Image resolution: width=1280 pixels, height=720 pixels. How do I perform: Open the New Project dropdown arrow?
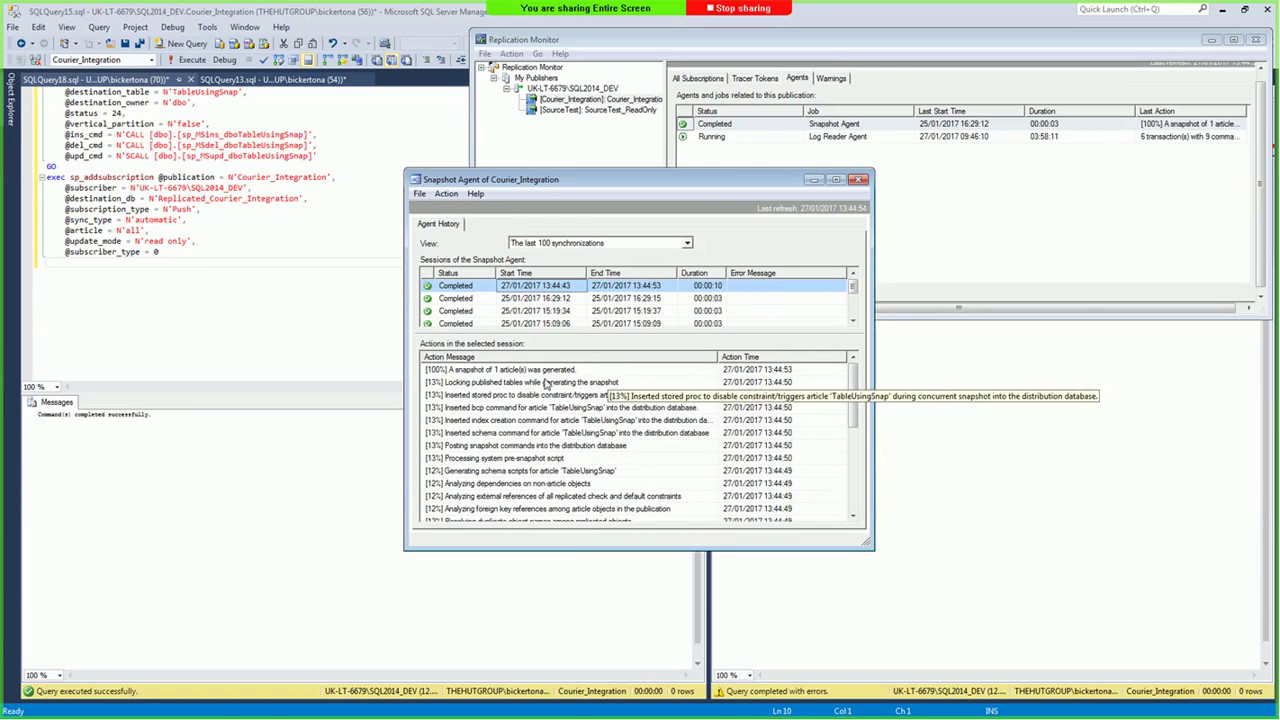(x=76, y=43)
